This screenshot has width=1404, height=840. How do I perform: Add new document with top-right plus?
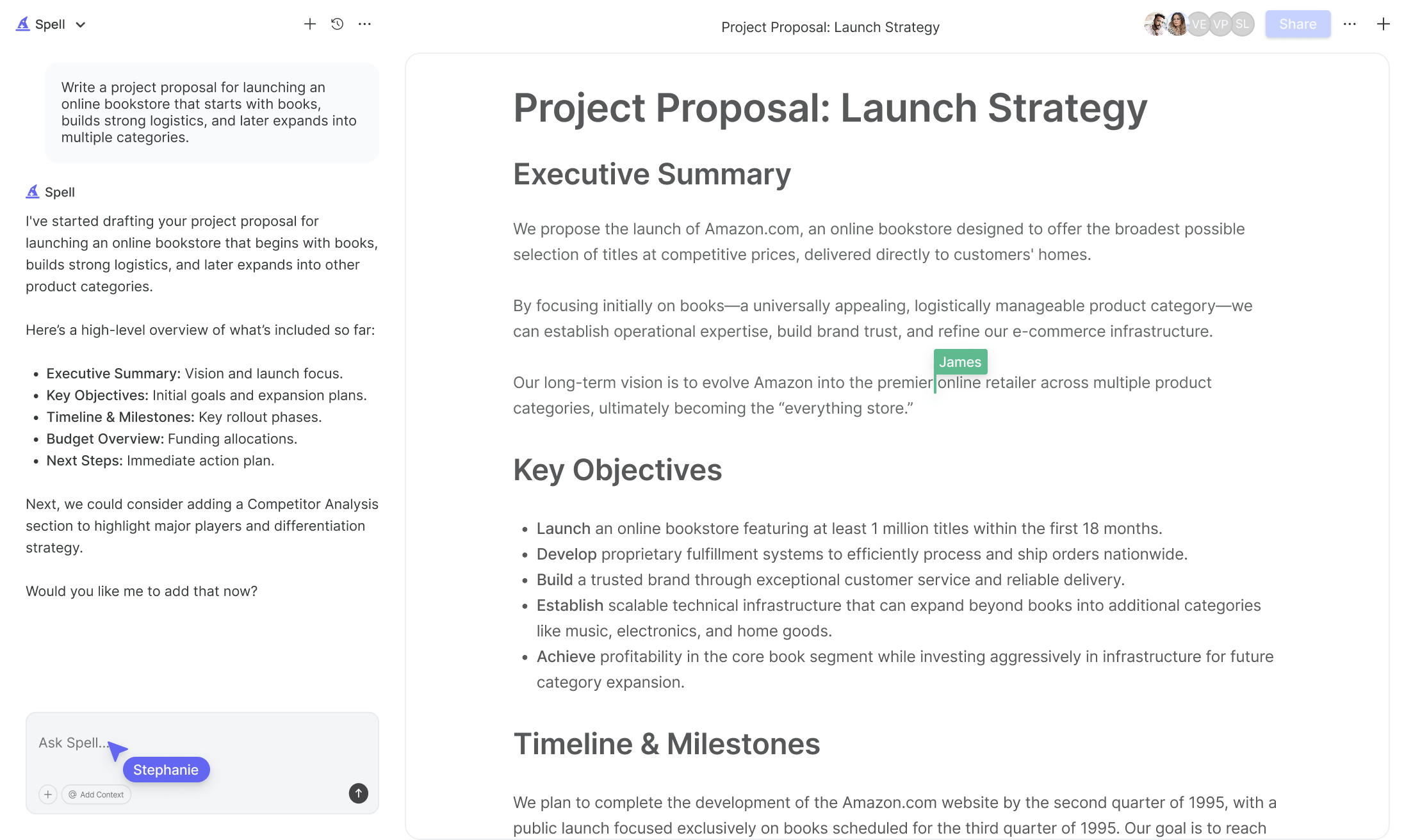point(1384,24)
